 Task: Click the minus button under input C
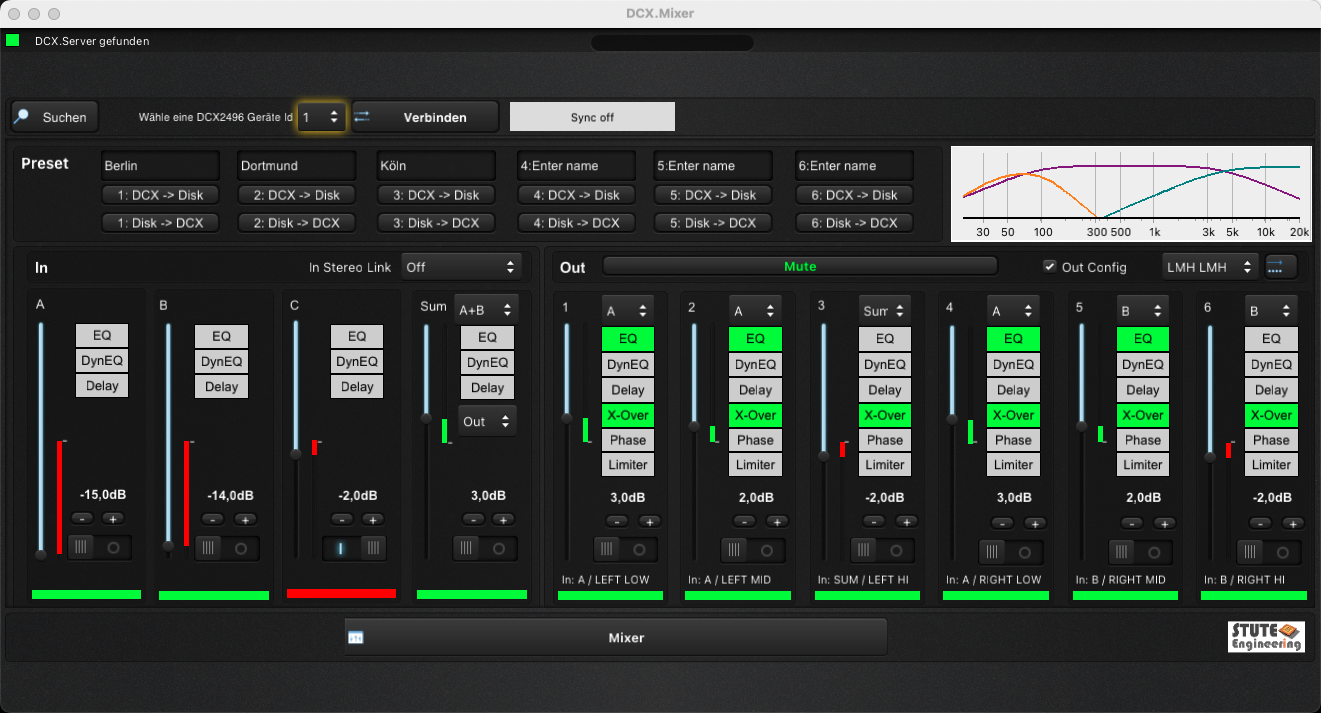point(343,519)
